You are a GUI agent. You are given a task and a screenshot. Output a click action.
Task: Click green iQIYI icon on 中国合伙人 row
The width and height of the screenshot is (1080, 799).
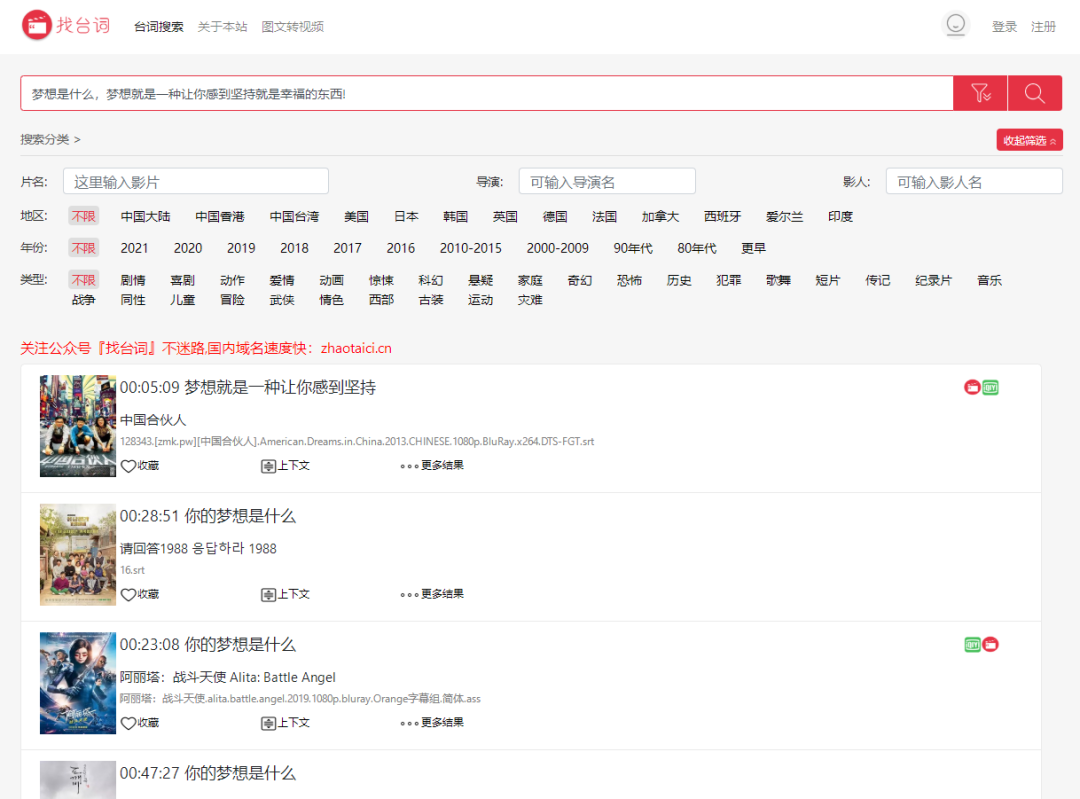click(x=990, y=387)
